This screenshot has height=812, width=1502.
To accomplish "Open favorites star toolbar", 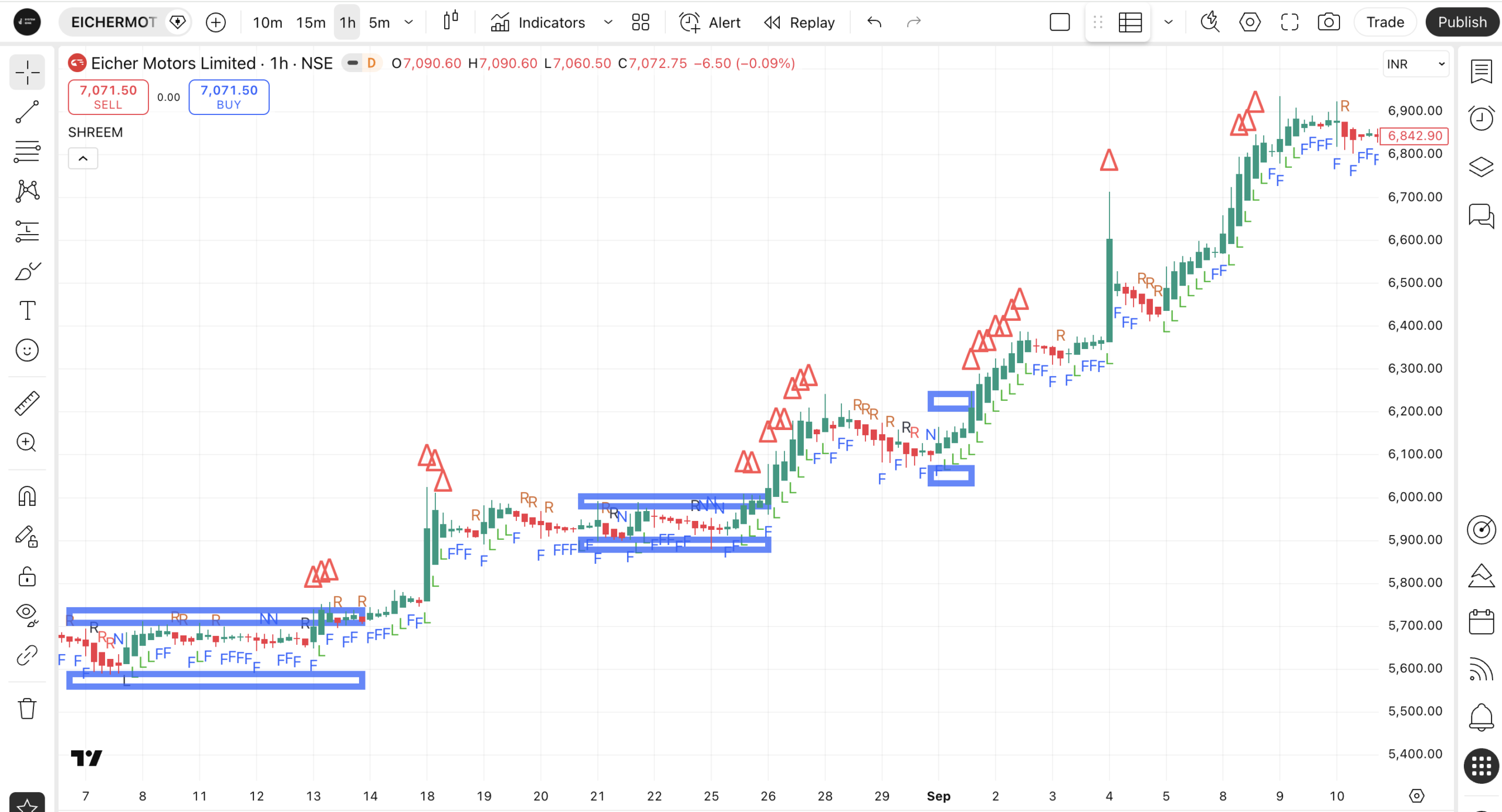I will tap(27, 804).
